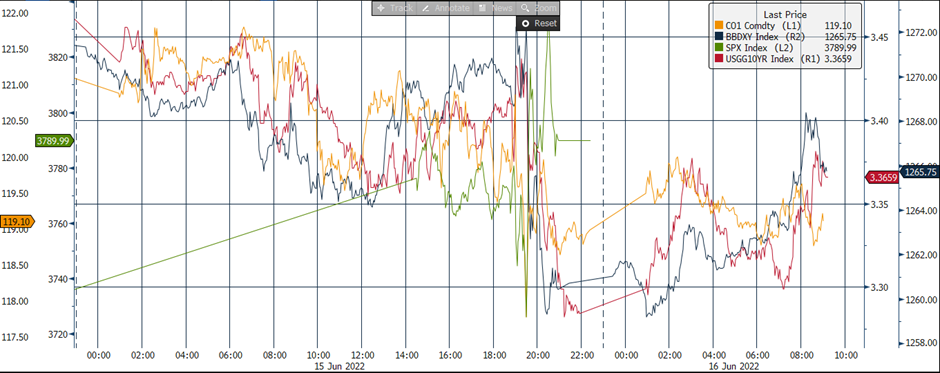Click the 1272.00 right axis label
The width and height of the screenshot is (940, 373).
tap(920, 32)
